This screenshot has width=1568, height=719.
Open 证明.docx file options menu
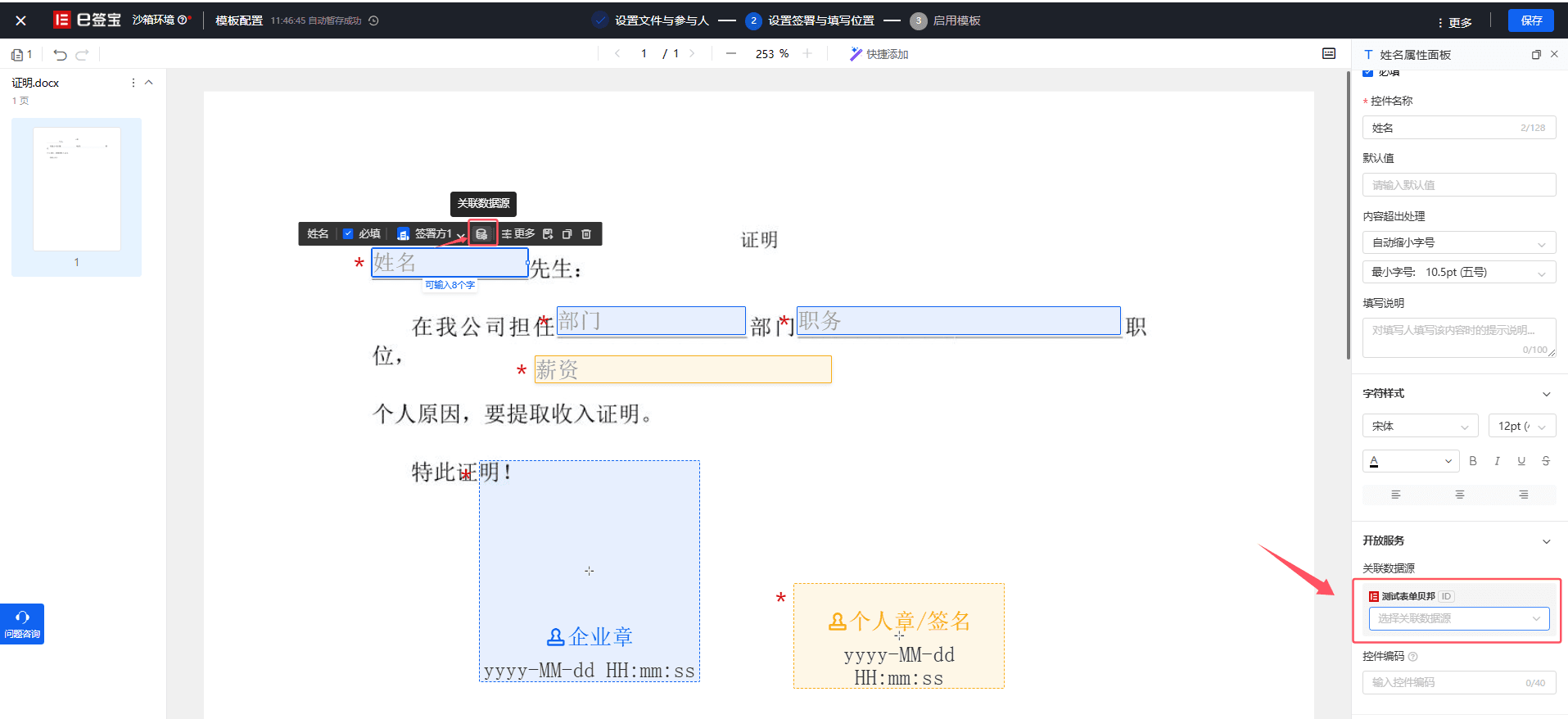(x=133, y=83)
